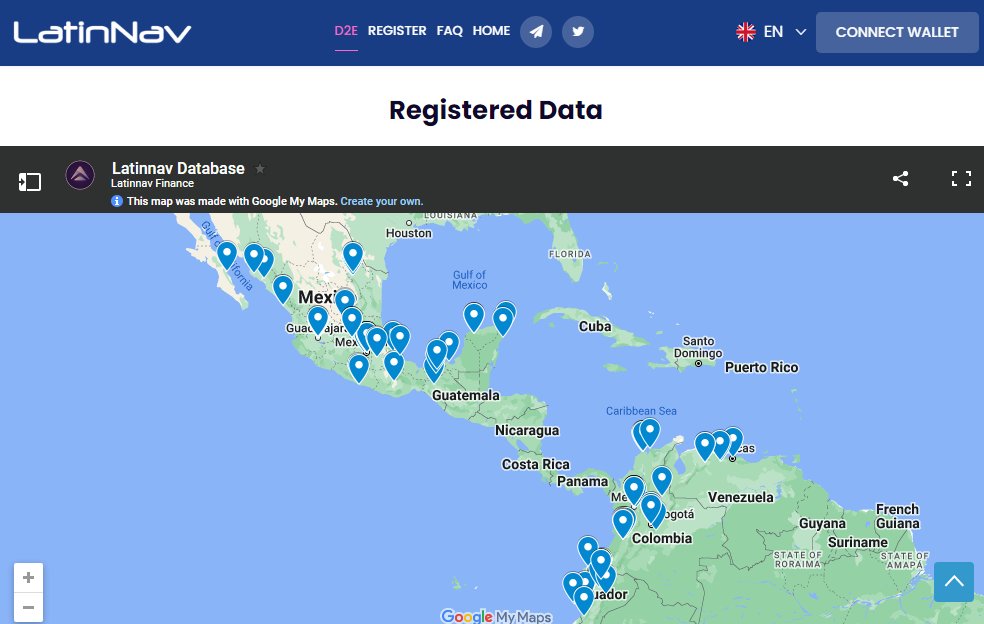984x624 pixels.
Task: Select the pin left of Guadalajara label
Action: 318,320
